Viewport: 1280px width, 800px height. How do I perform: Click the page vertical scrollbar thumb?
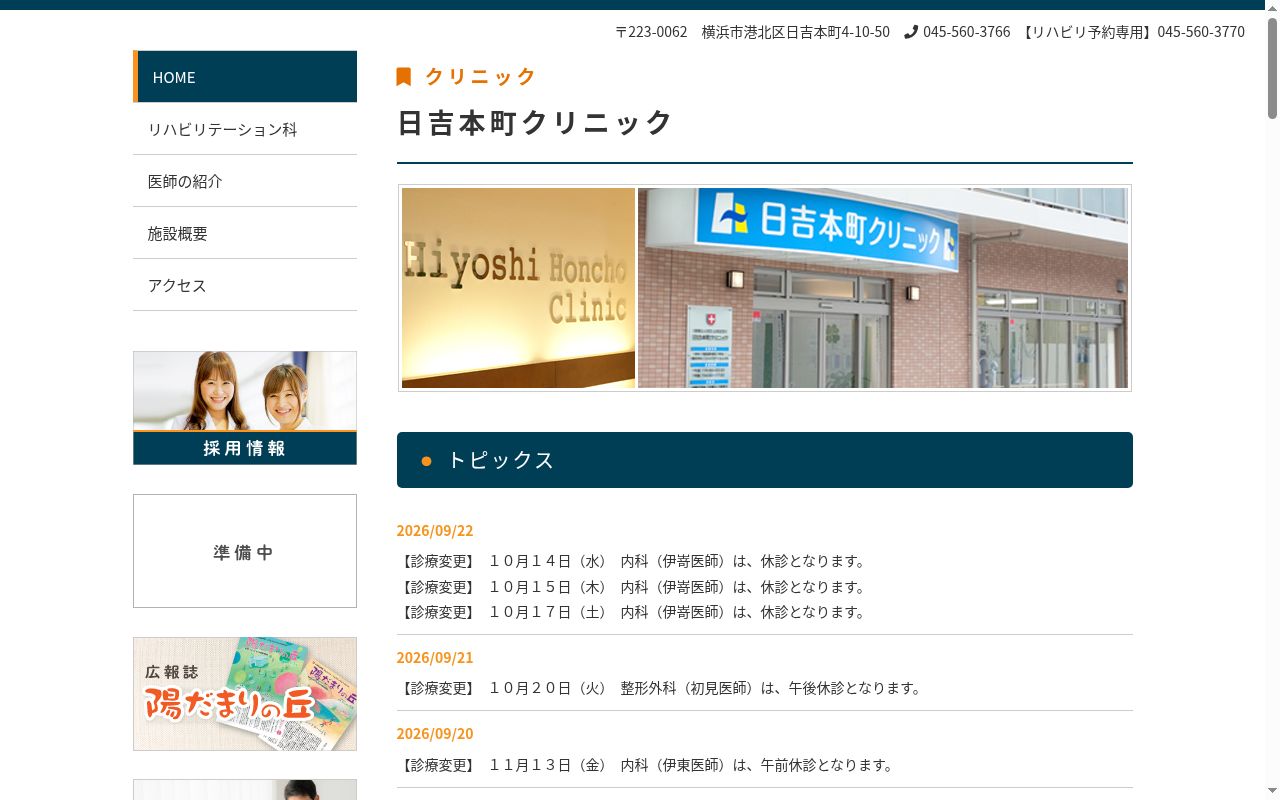coord(1273,68)
